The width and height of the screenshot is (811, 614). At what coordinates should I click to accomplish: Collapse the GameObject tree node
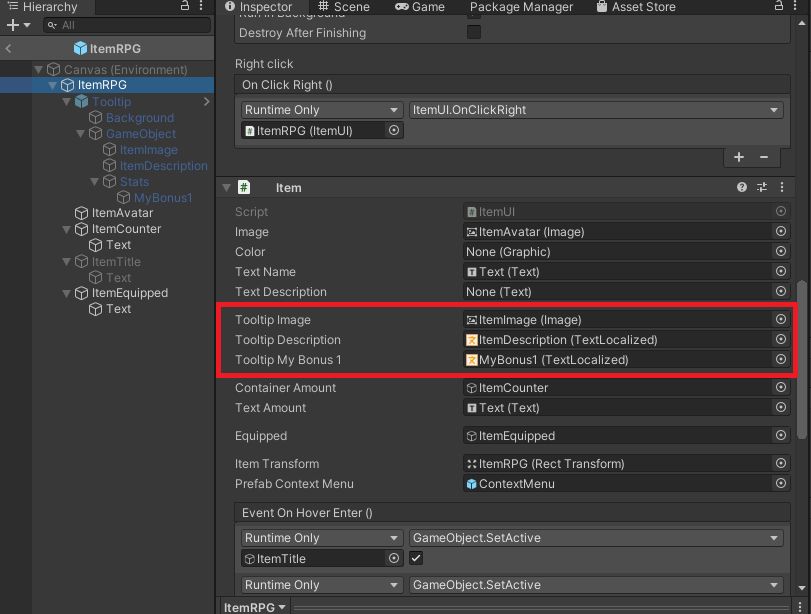tap(80, 133)
